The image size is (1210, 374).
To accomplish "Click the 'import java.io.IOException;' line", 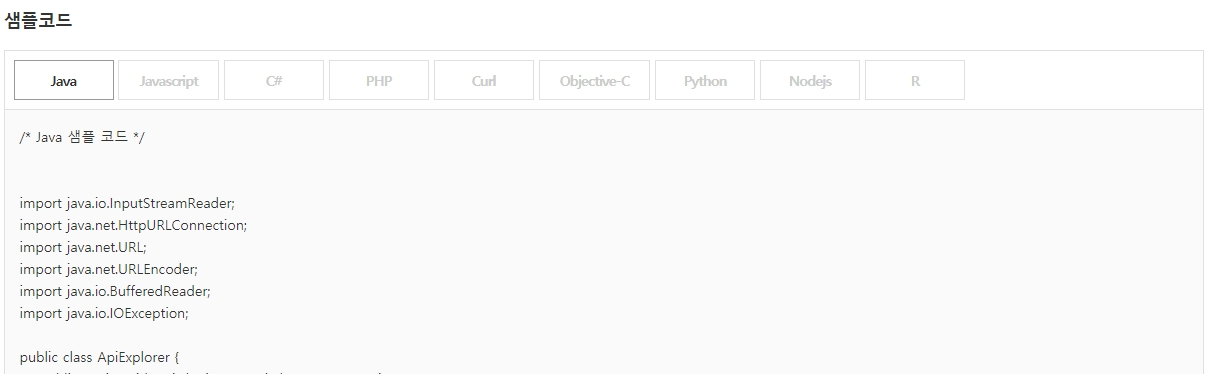I will click(104, 313).
